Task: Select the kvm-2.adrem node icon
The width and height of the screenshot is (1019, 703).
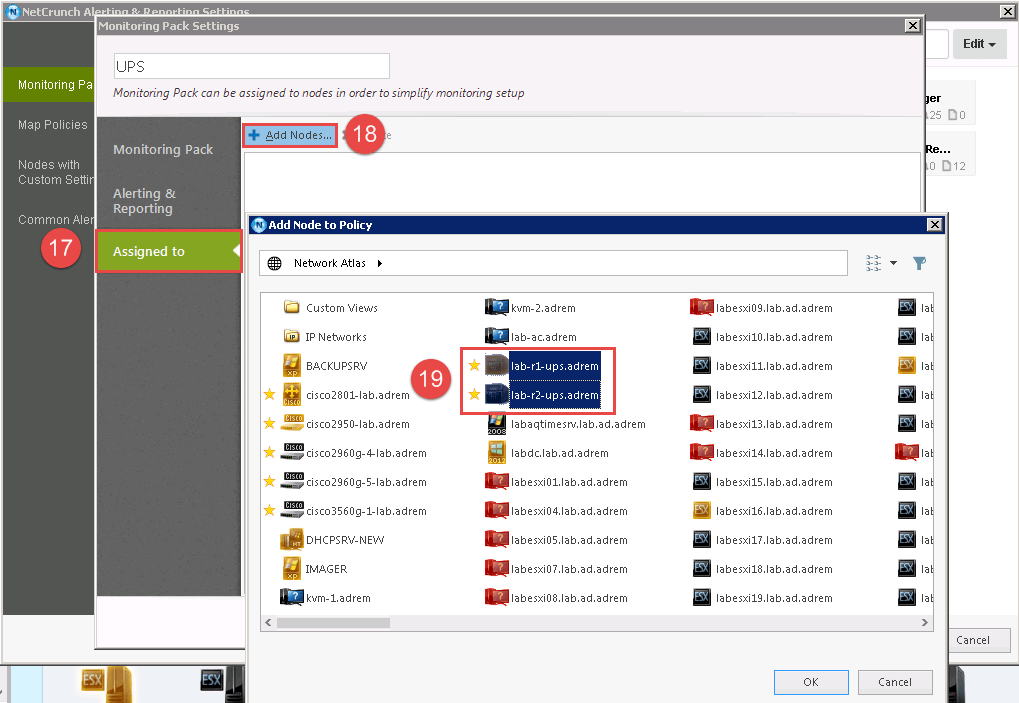Action: pos(497,307)
